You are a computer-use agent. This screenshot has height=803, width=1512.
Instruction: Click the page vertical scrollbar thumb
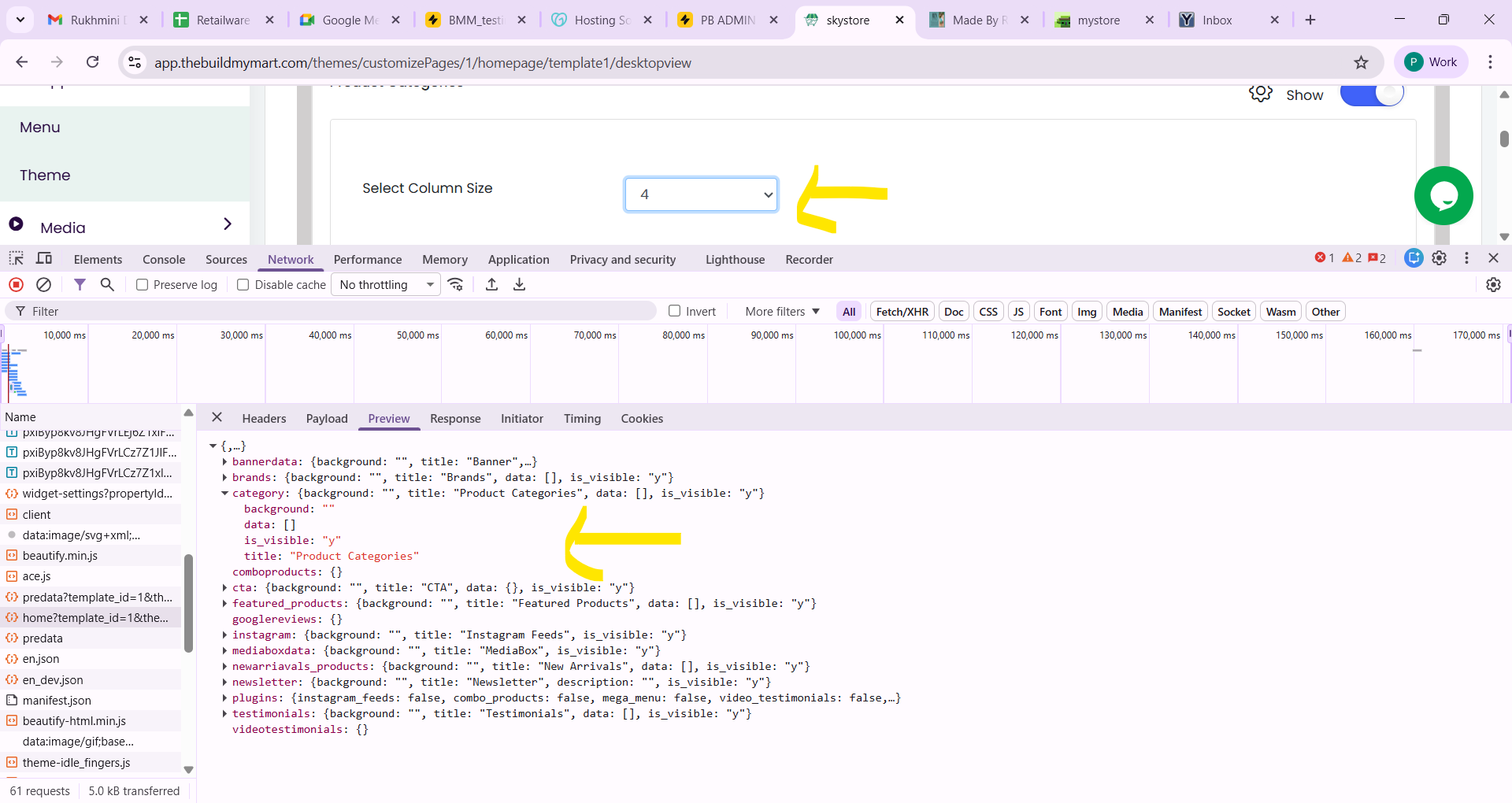tap(1504, 139)
